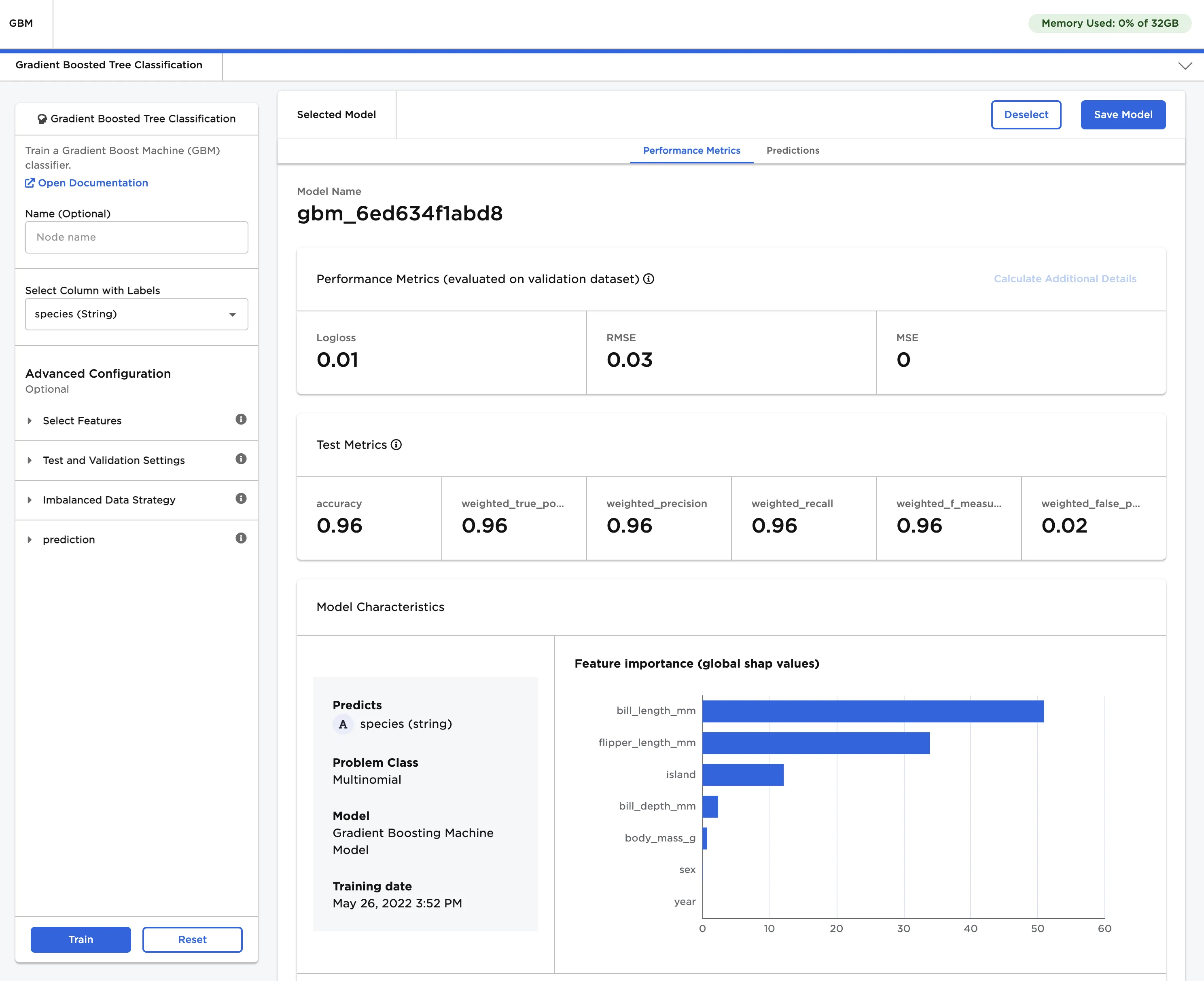Click info icon for Test and Validation Settings
The height and width of the screenshot is (981, 1204).
pyautogui.click(x=241, y=459)
